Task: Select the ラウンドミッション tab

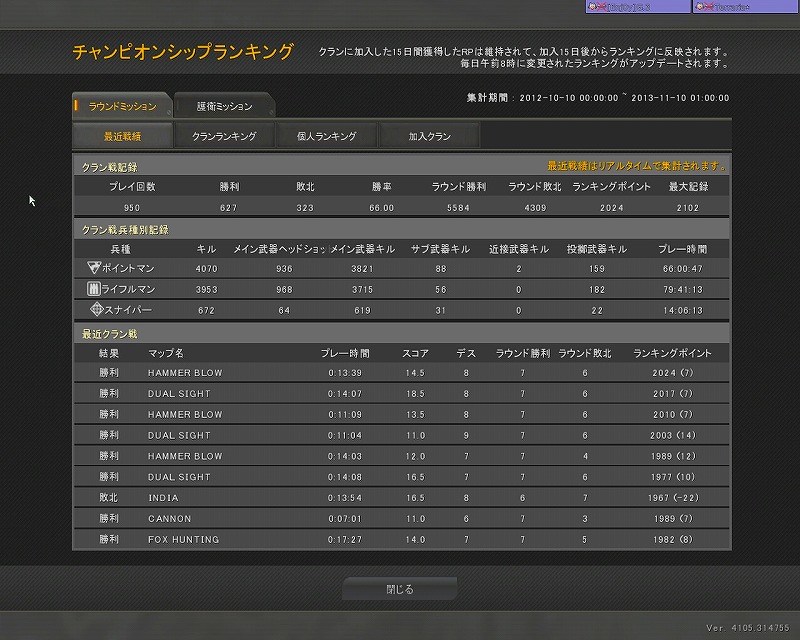Action: (122, 106)
